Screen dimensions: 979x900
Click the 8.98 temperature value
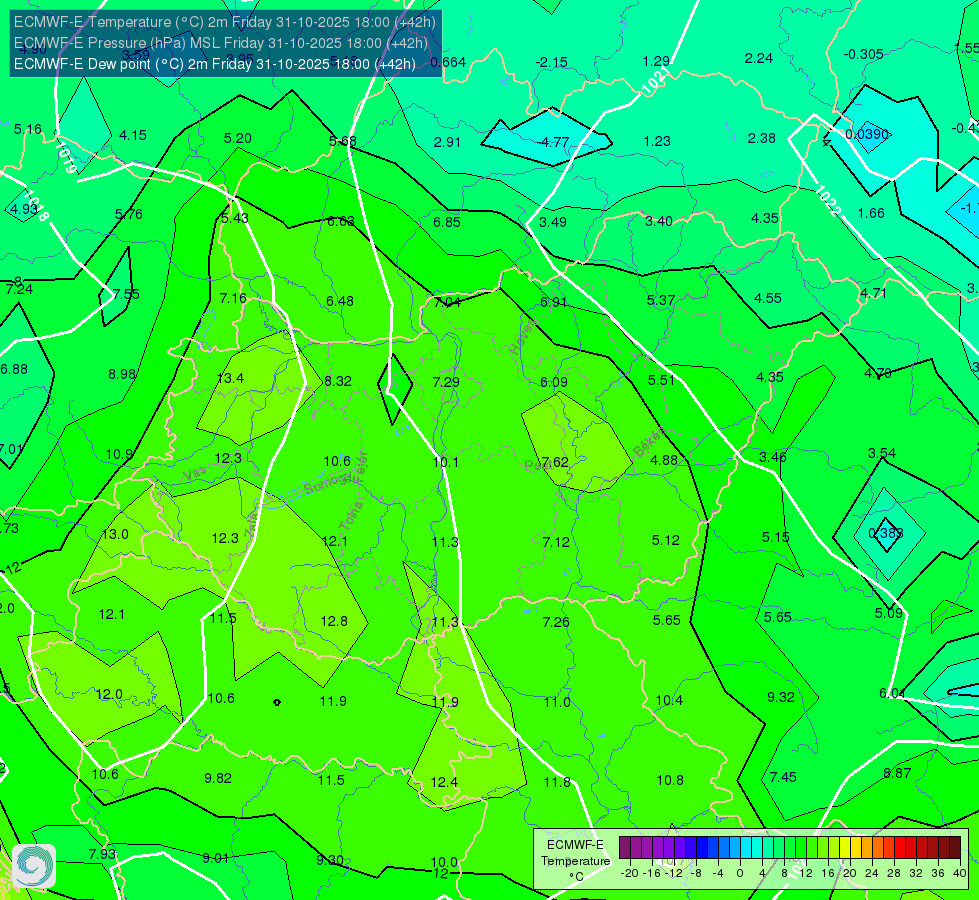tap(122, 374)
